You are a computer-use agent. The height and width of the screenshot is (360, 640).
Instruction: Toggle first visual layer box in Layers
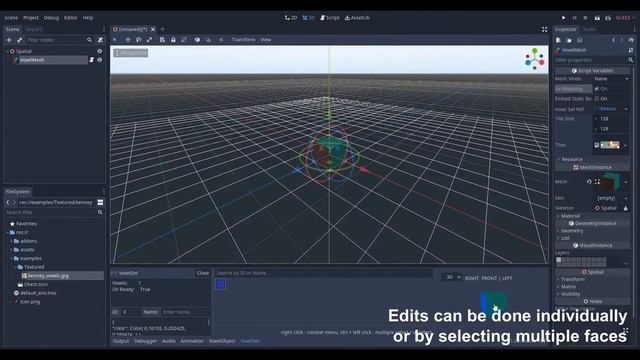(559, 260)
